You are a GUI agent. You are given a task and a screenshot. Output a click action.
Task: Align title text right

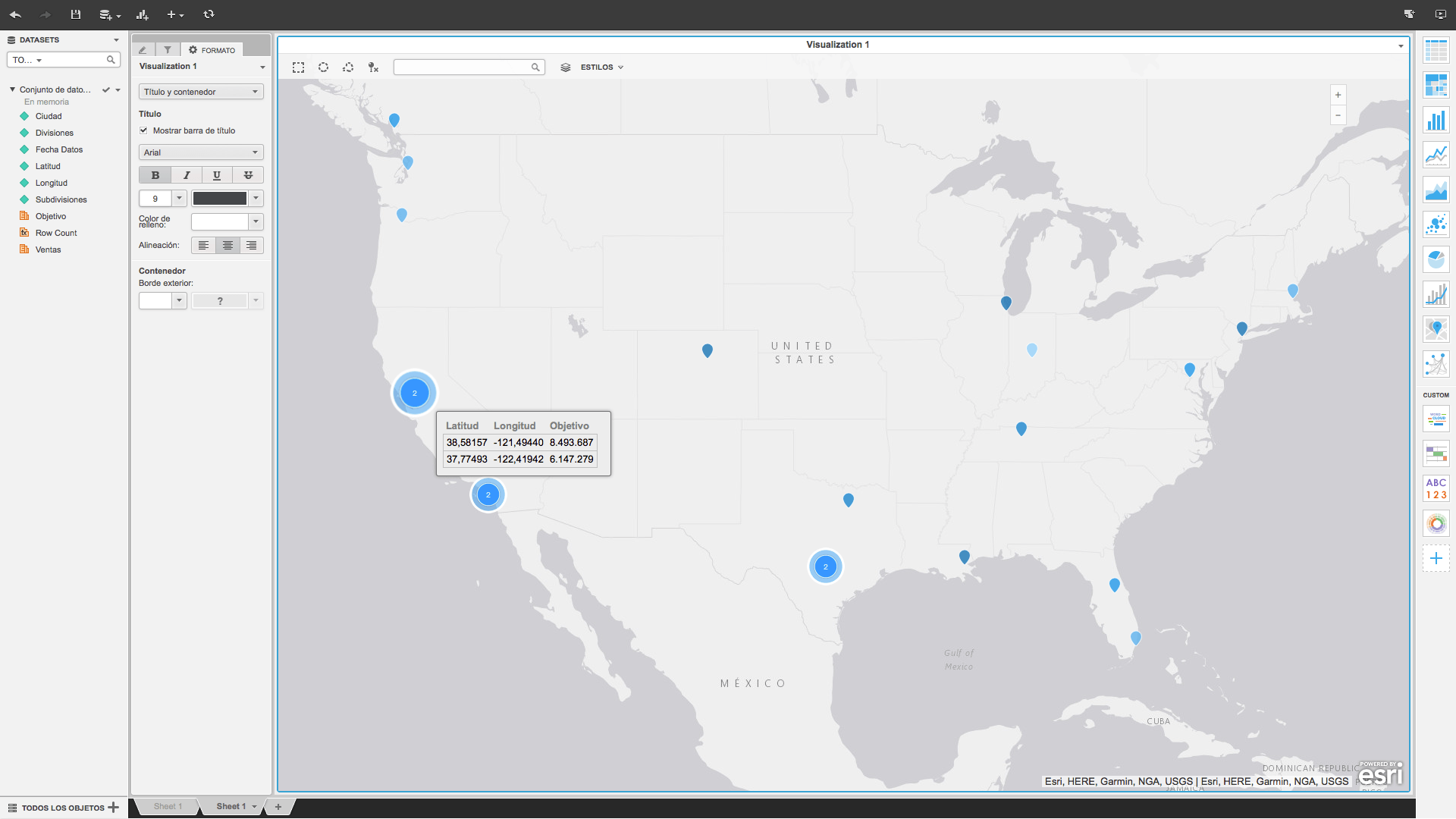251,246
